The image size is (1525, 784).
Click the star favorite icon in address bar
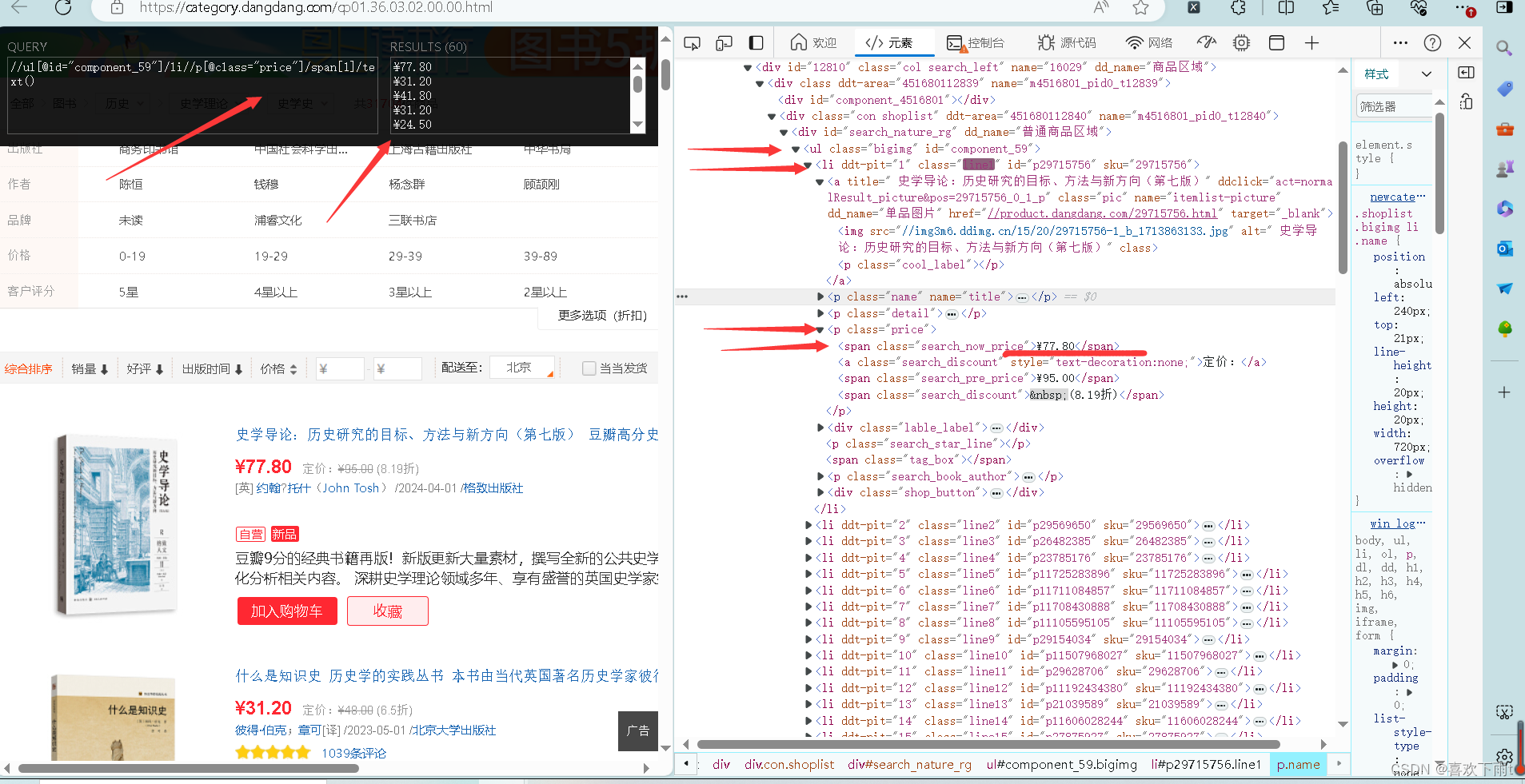click(x=1140, y=8)
